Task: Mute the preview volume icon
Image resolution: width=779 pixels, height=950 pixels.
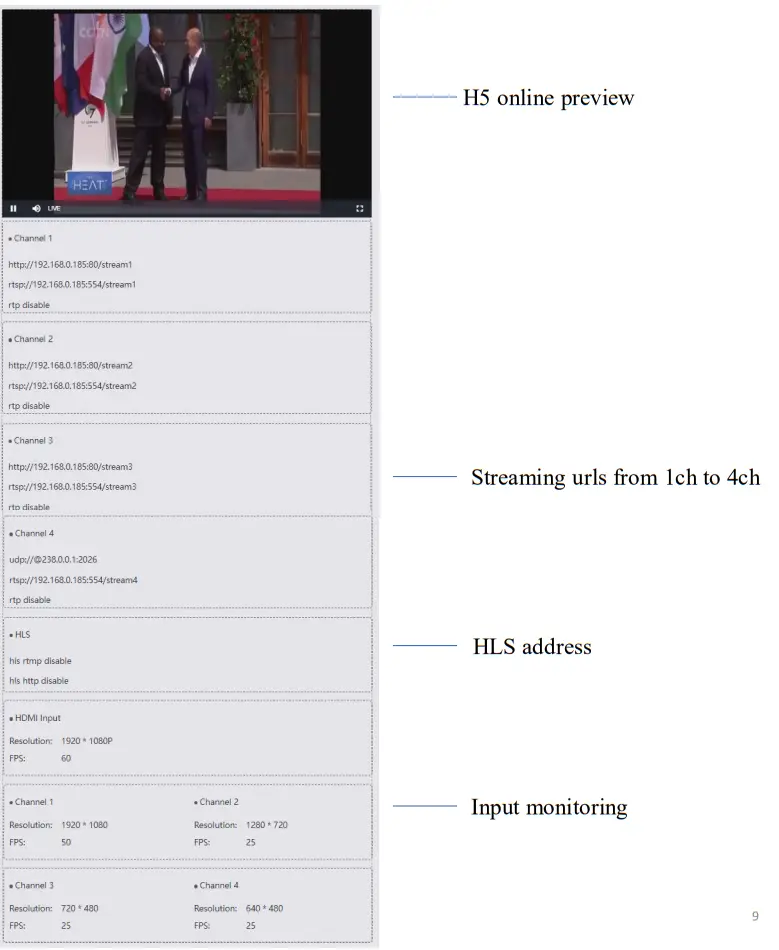Action: (x=36, y=208)
